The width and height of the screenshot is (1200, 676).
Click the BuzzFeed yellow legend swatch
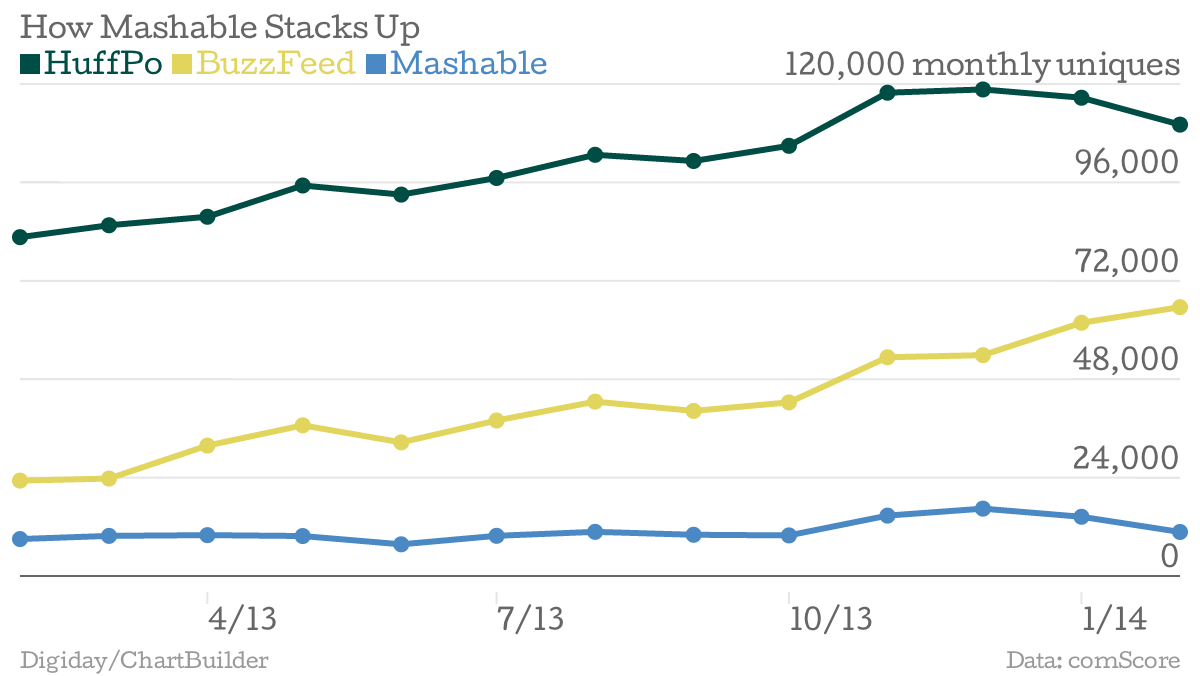[183, 65]
